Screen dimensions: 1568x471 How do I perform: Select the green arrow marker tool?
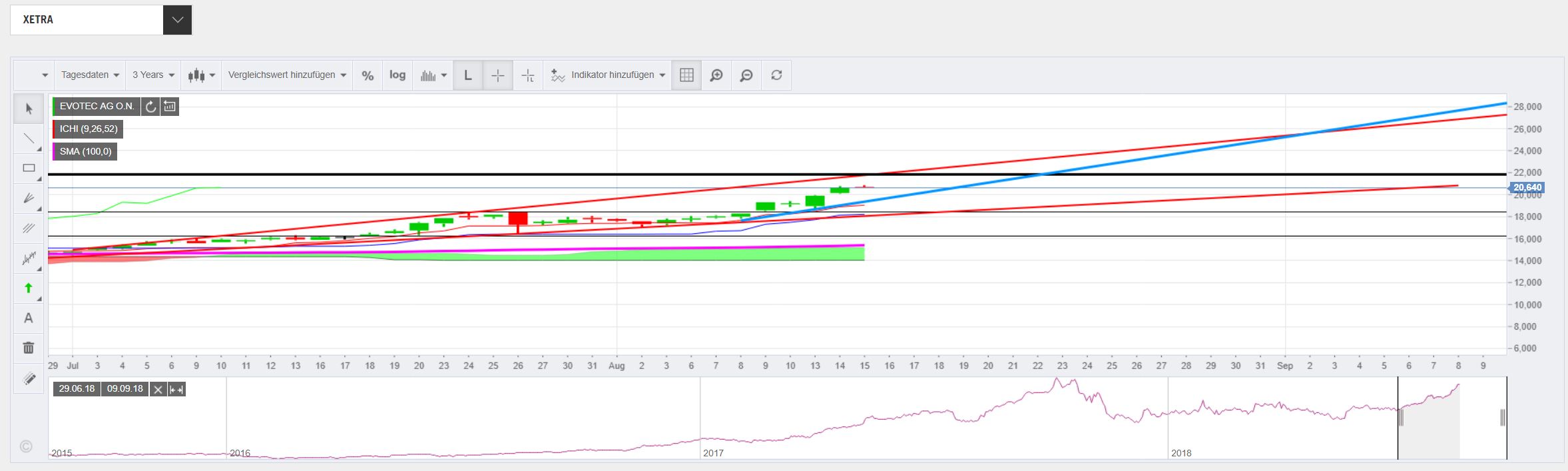(x=29, y=288)
